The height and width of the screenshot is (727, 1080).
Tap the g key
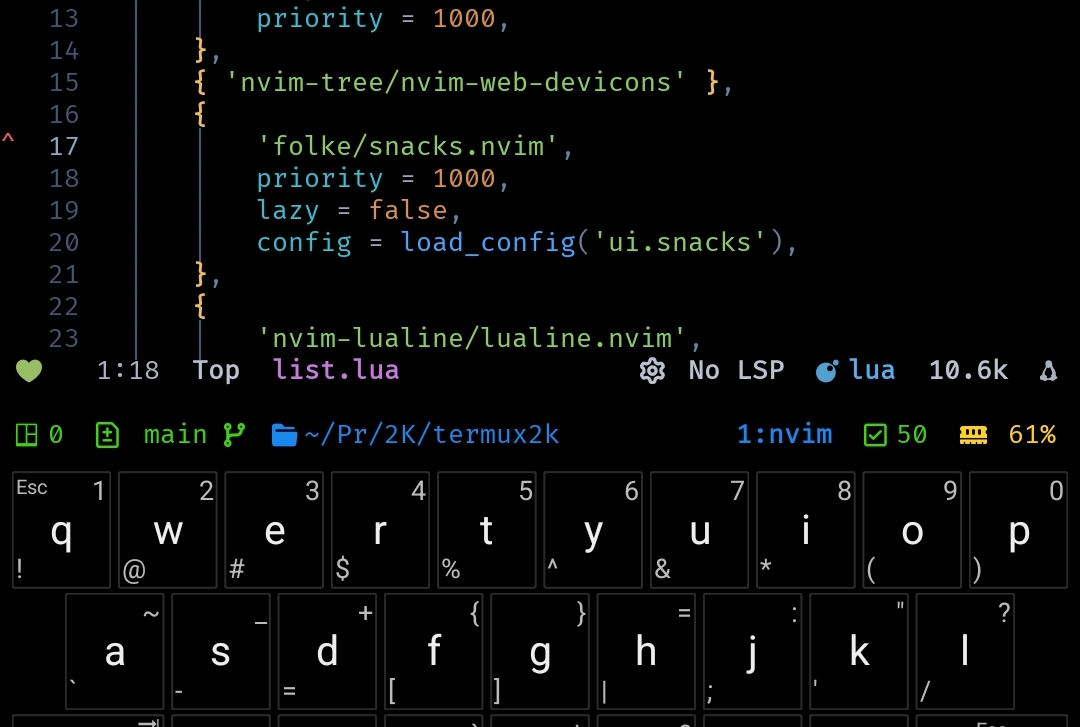(x=540, y=651)
